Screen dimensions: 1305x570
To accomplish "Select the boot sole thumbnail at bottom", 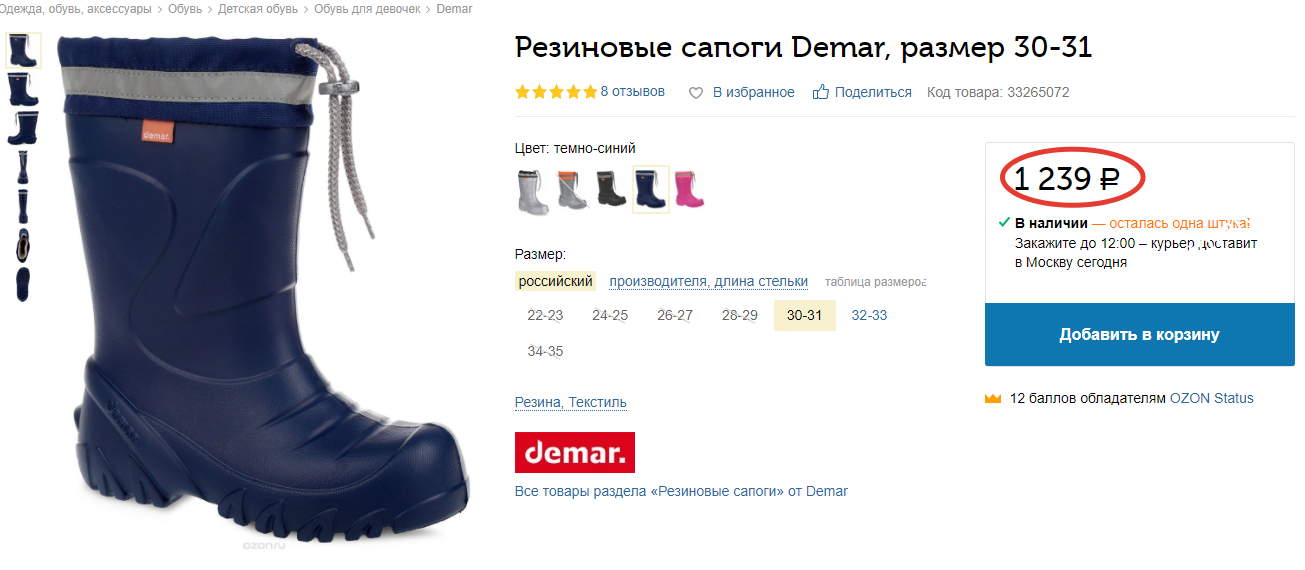I will 22,285.
